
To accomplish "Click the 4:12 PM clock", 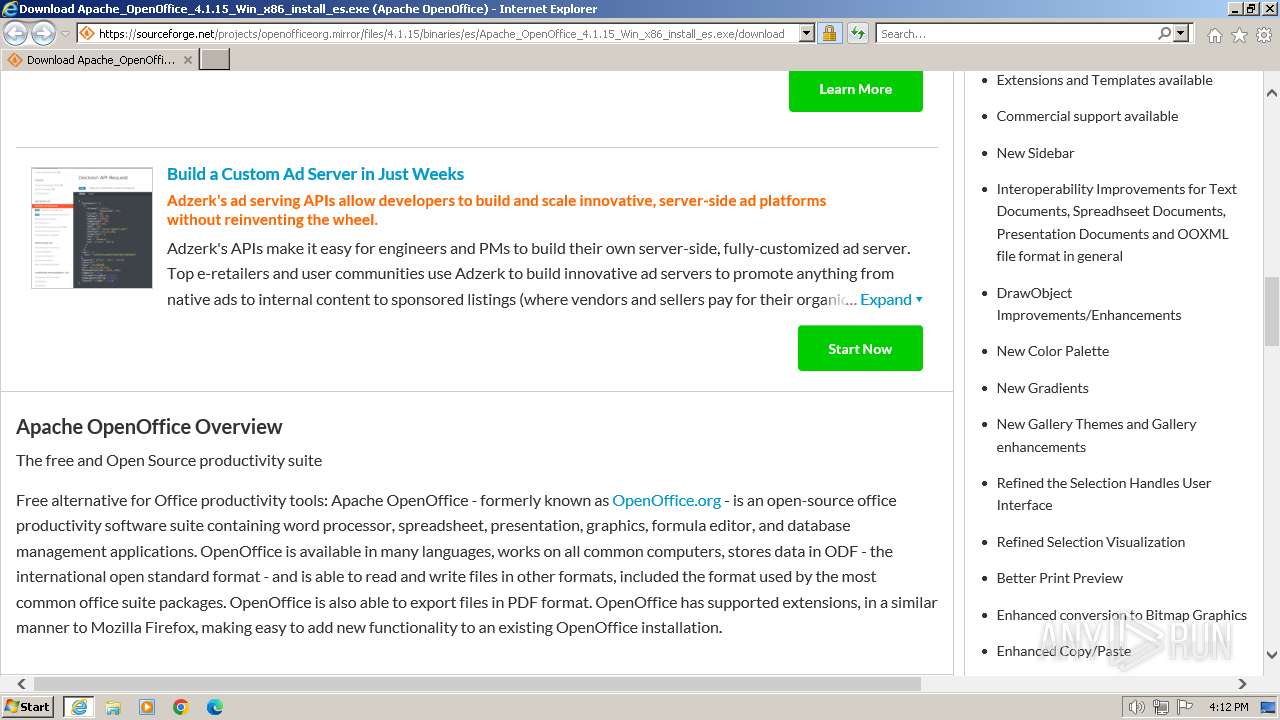I will [x=1228, y=707].
